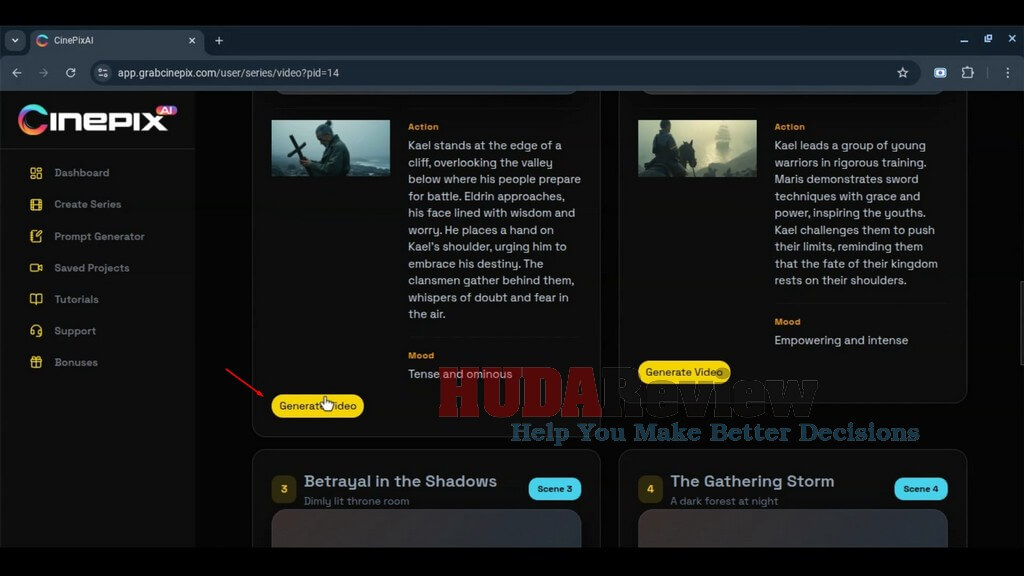Close the CinePixAI tab
This screenshot has height=576, width=1024.
pyautogui.click(x=192, y=40)
